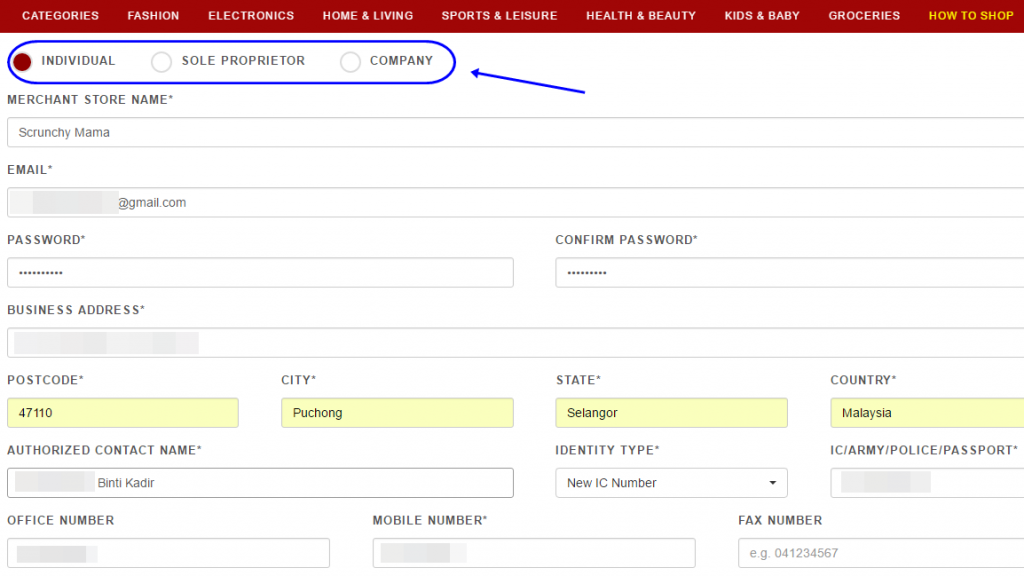Open the Electronics category

point(251,16)
